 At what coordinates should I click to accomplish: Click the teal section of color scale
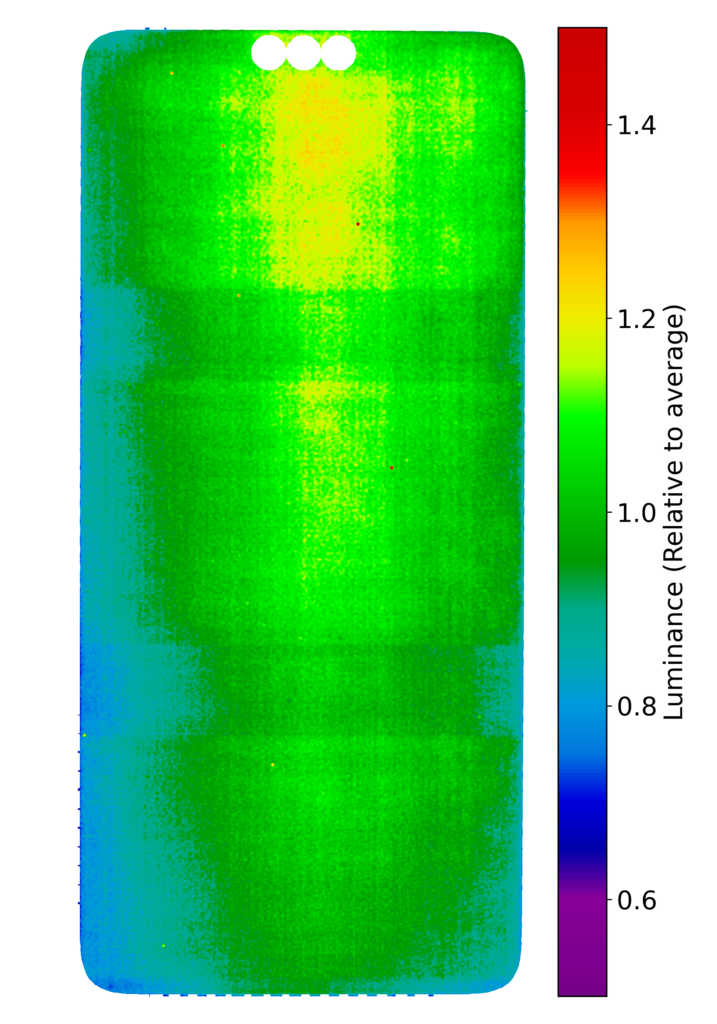582,640
